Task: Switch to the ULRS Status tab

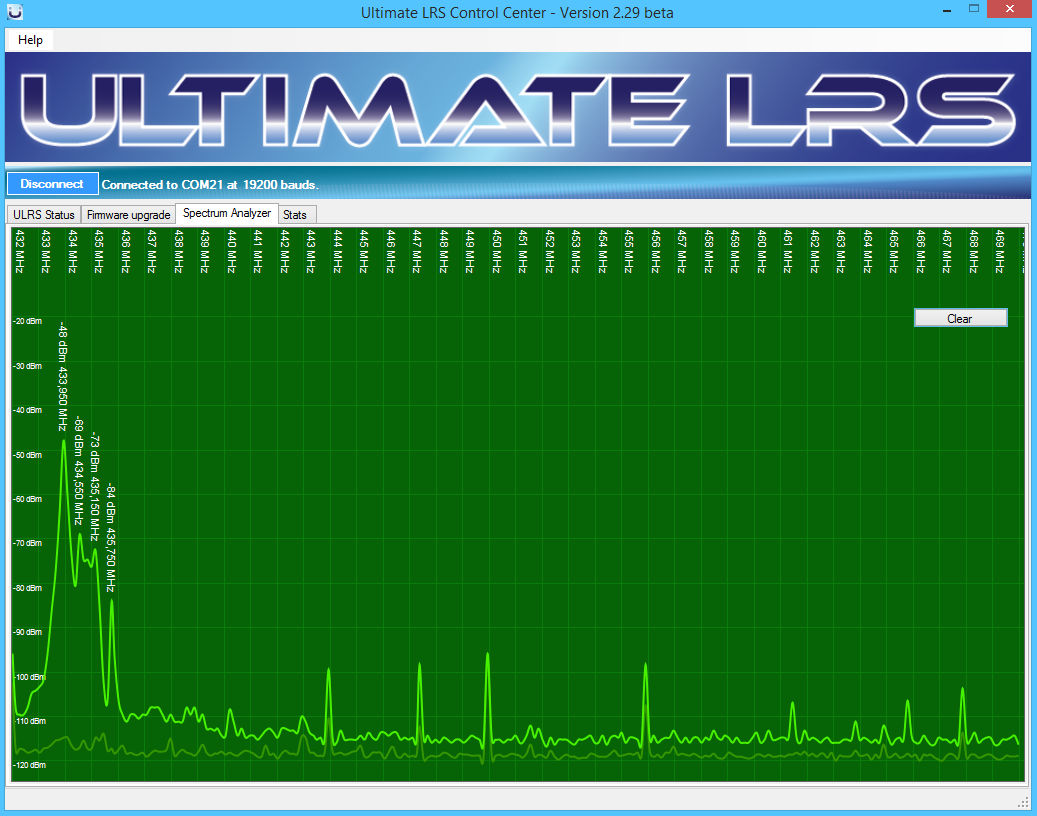Action: (x=44, y=214)
